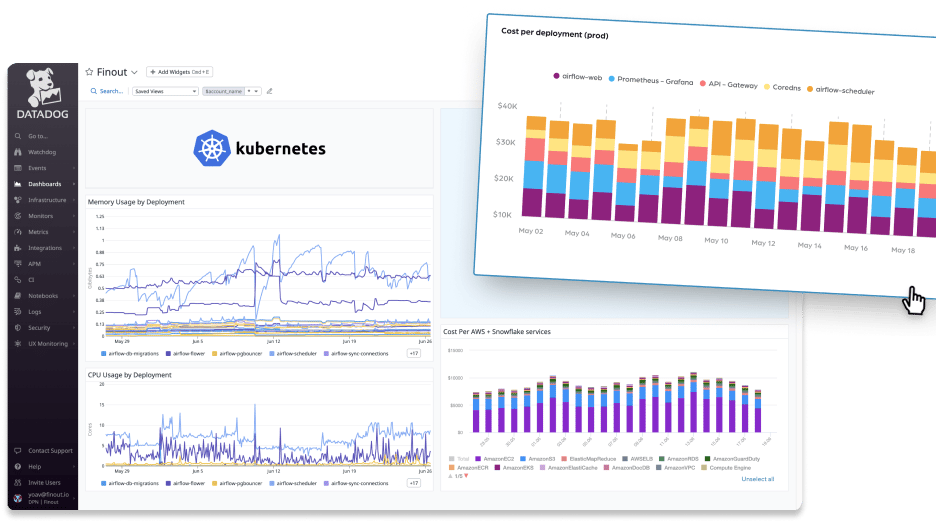Toggle AmazonS3 in AWS services legend
The width and height of the screenshot is (936, 524).
(x=538, y=459)
